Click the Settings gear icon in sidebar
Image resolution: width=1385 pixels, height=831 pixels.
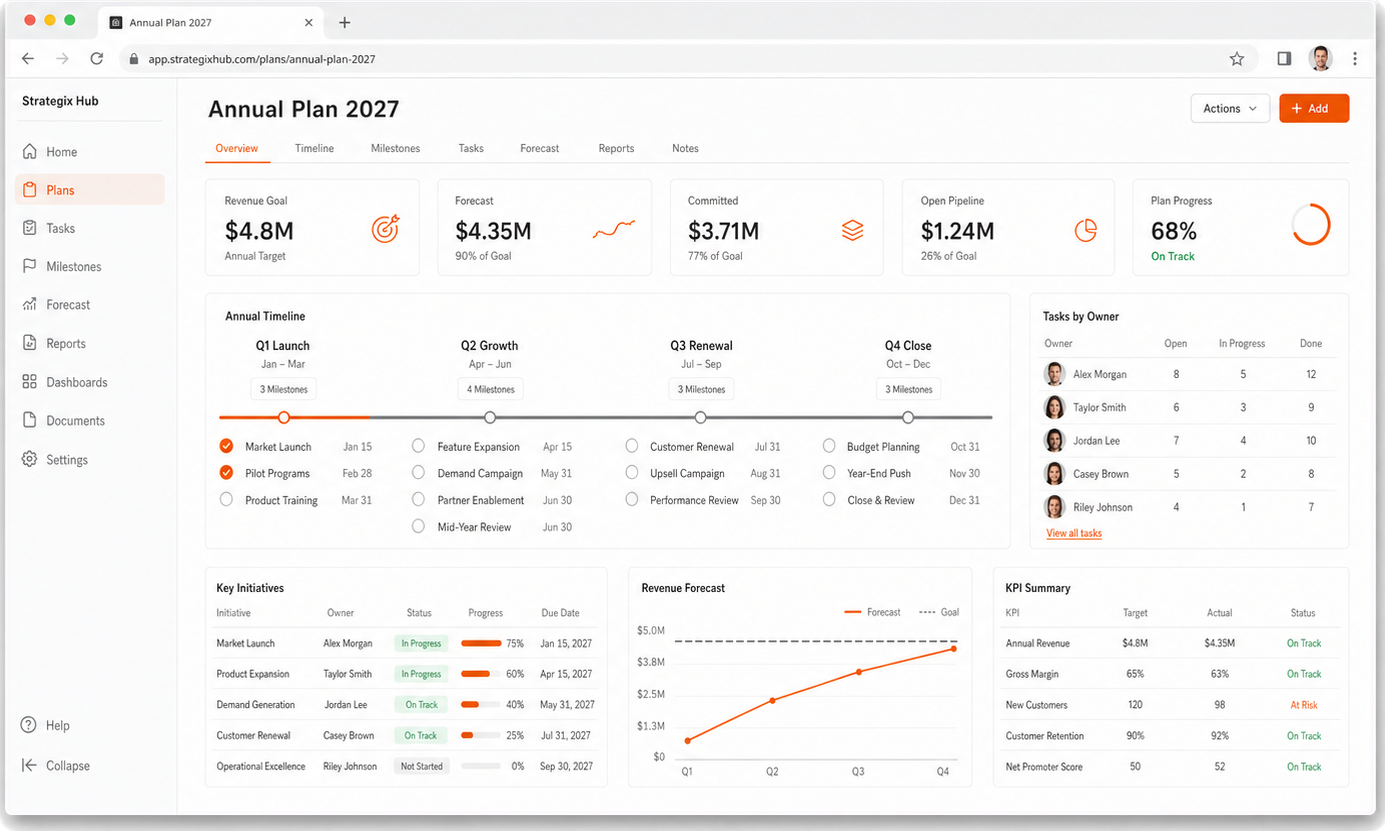pyautogui.click(x=29, y=460)
